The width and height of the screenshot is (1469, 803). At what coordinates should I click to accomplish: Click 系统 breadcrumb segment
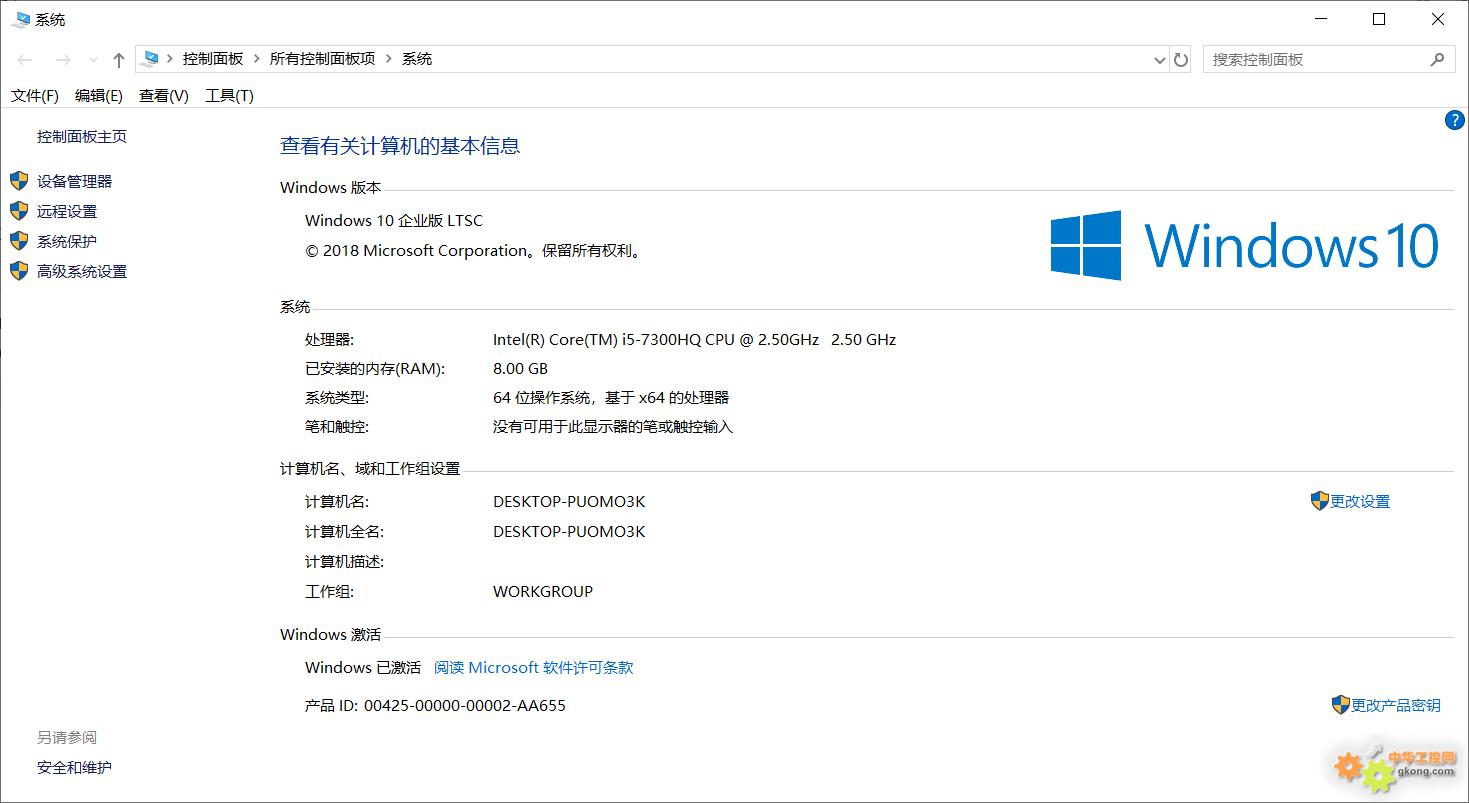[417, 59]
